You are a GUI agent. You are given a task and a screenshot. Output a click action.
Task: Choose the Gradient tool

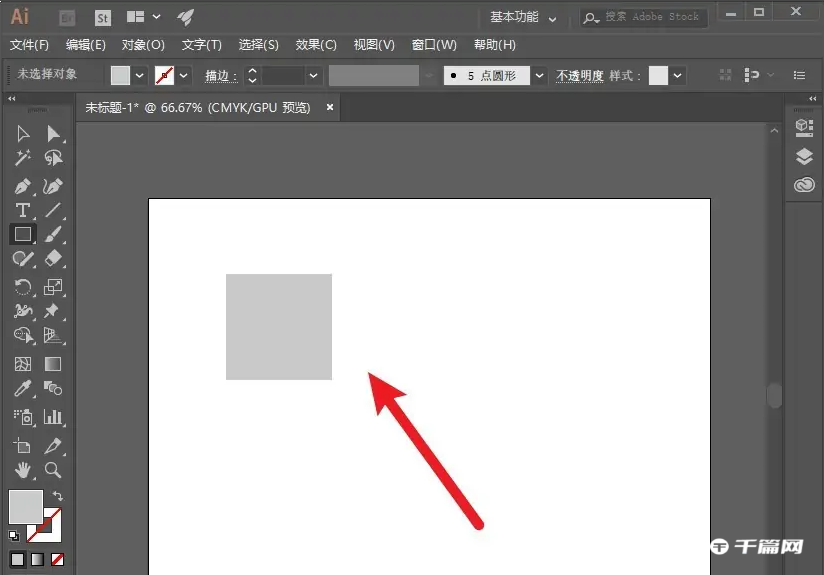53,364
